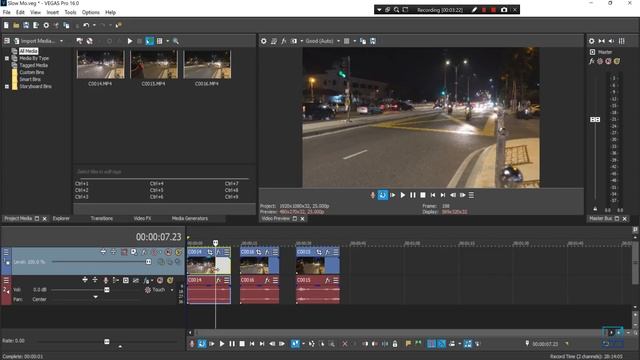Toggle Lock Event padlock icon in timeline toolbar

(x=395, y=344)
